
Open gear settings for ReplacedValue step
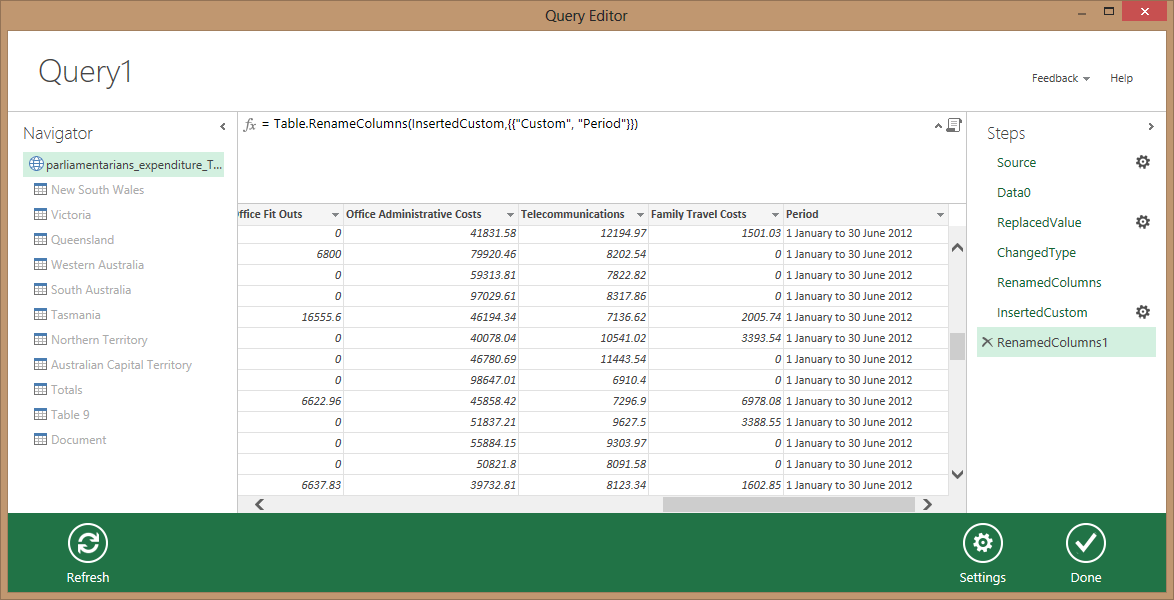(1143, 222)
